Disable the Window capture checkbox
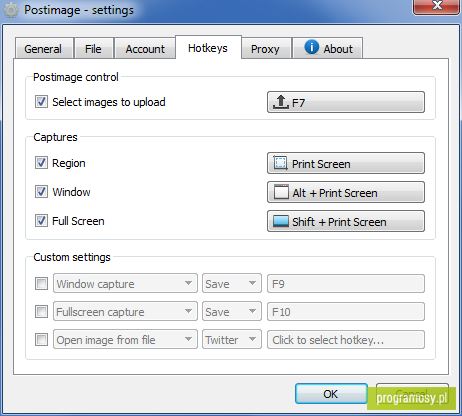The width and height of the screenshot is (462, 416). [41, 192]
